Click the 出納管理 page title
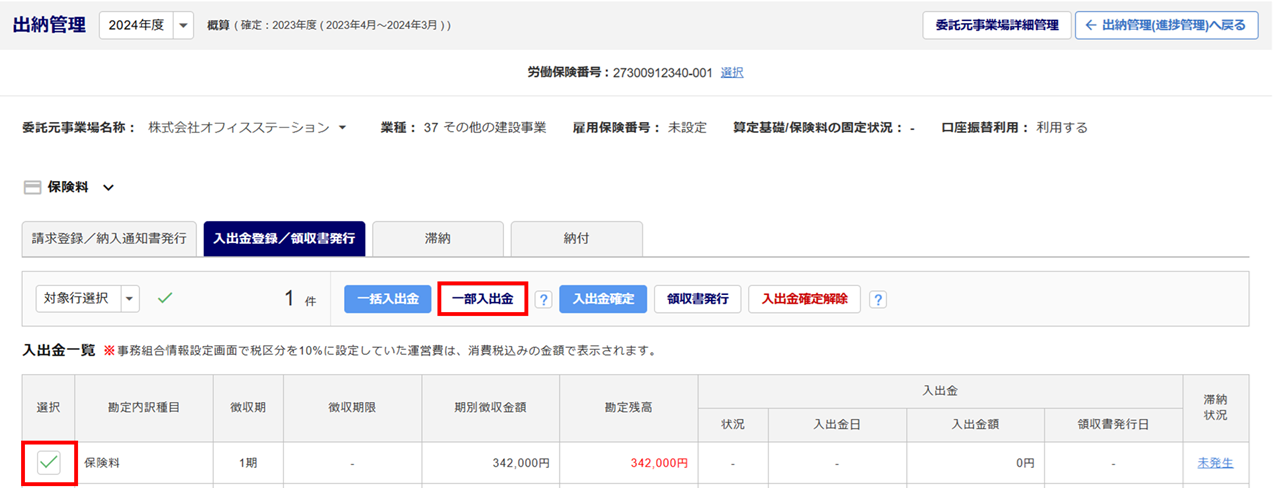Image resolution: width=1274 pixels, height=488 pixels. coord(49,25)
